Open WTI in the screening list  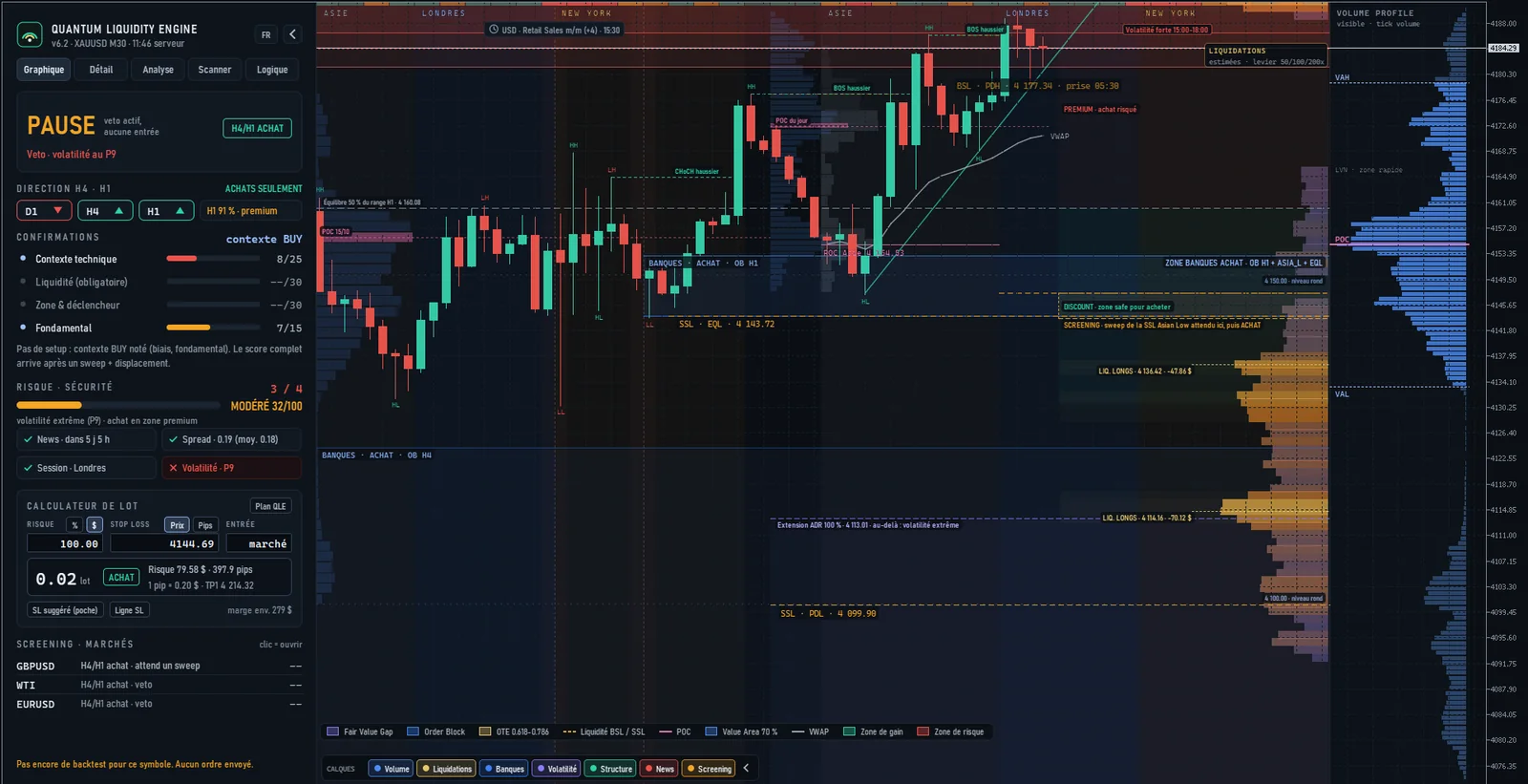[x=159, y=685]
